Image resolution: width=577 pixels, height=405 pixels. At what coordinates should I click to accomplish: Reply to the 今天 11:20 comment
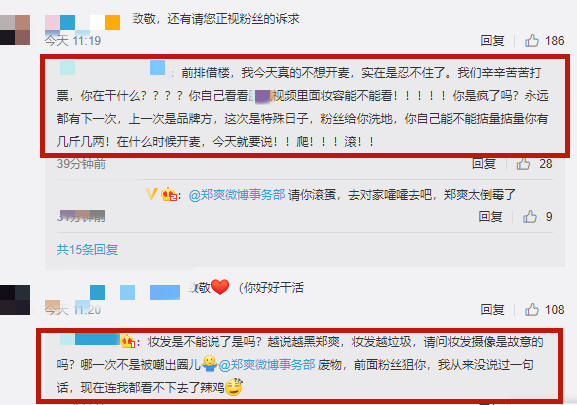pyautogui.click(x=492, y=310)
